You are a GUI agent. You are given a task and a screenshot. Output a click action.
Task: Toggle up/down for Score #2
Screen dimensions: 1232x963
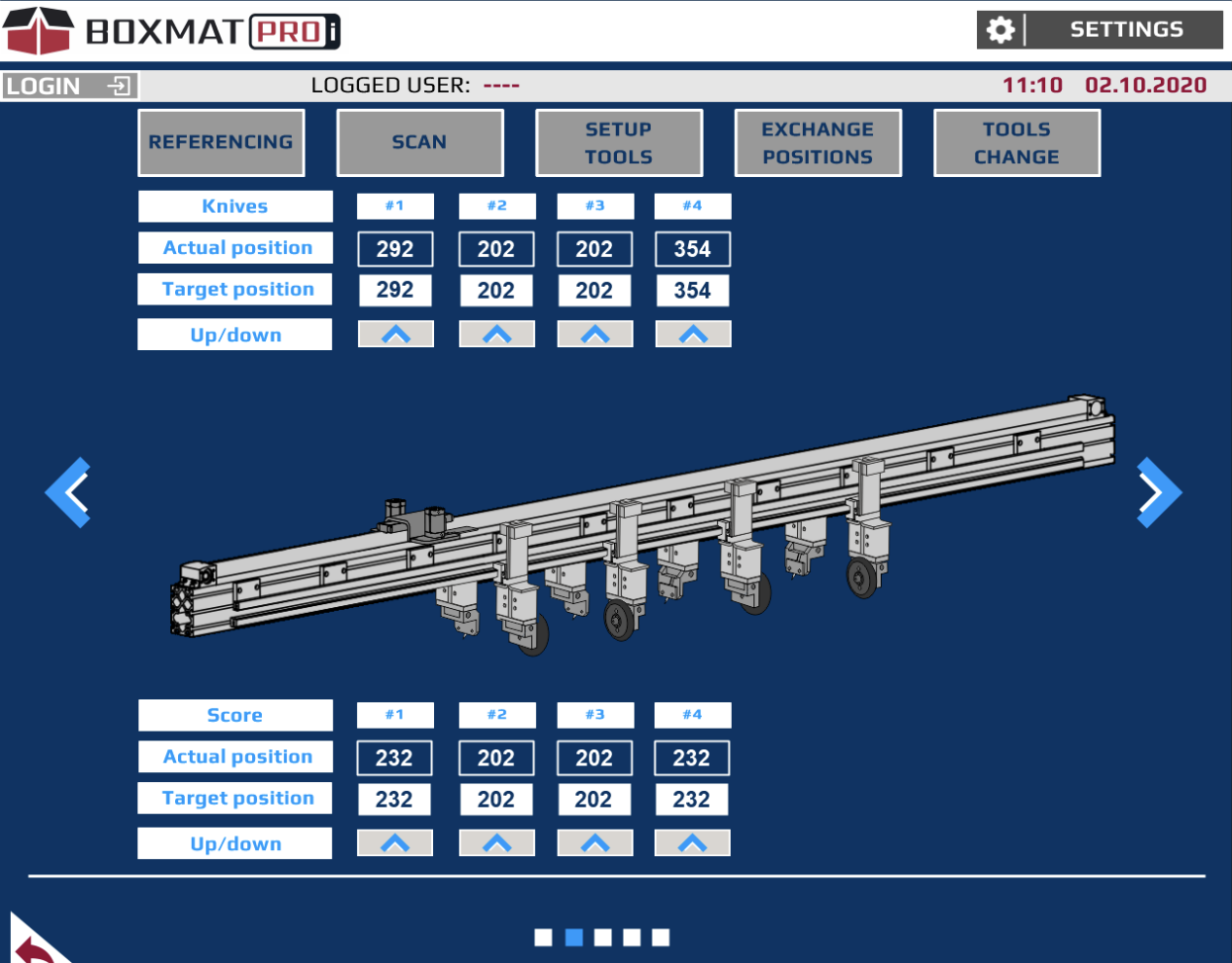point(496,842)
